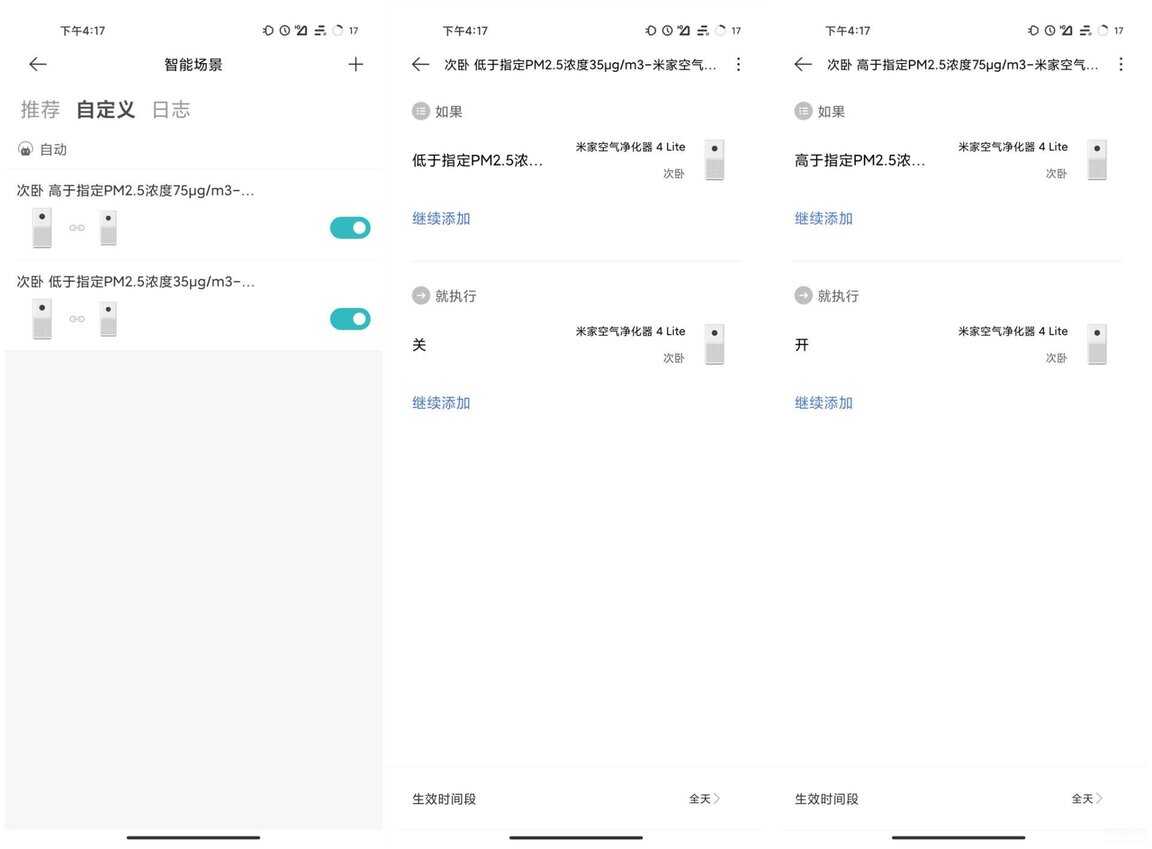The image size is (1152, 849).
Task: Click 米家空气净化器 4 Lite label beside 关
Action: click(630, 331)
